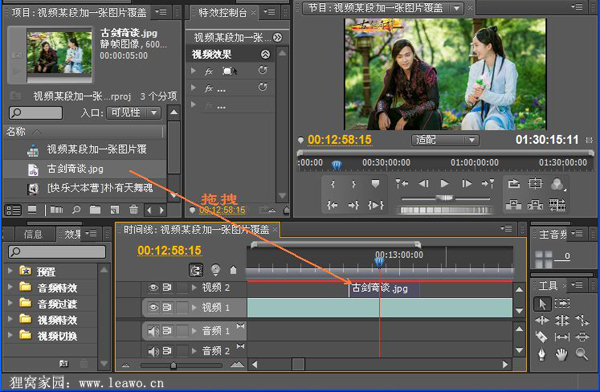Open the timeline panel flyout menu

pos(507,229)
